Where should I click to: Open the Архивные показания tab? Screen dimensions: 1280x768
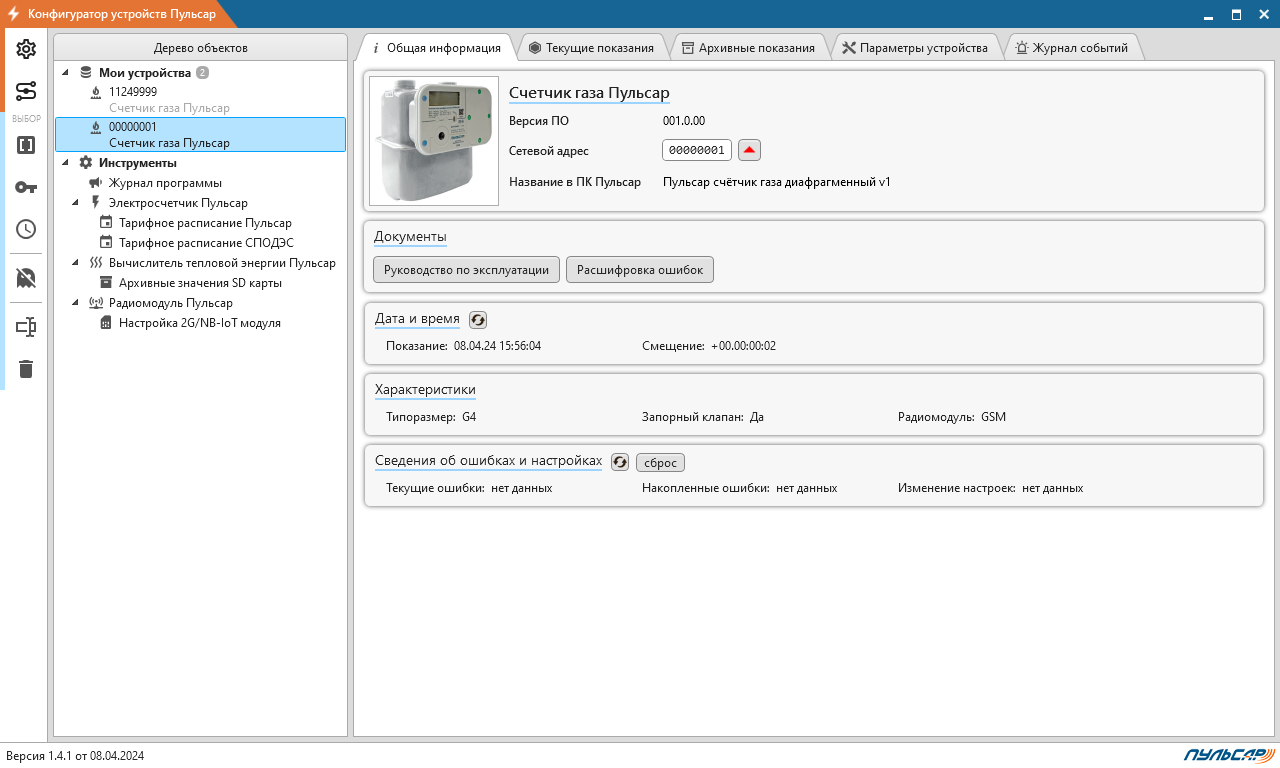pyautogui.click(x=748, y=47)
